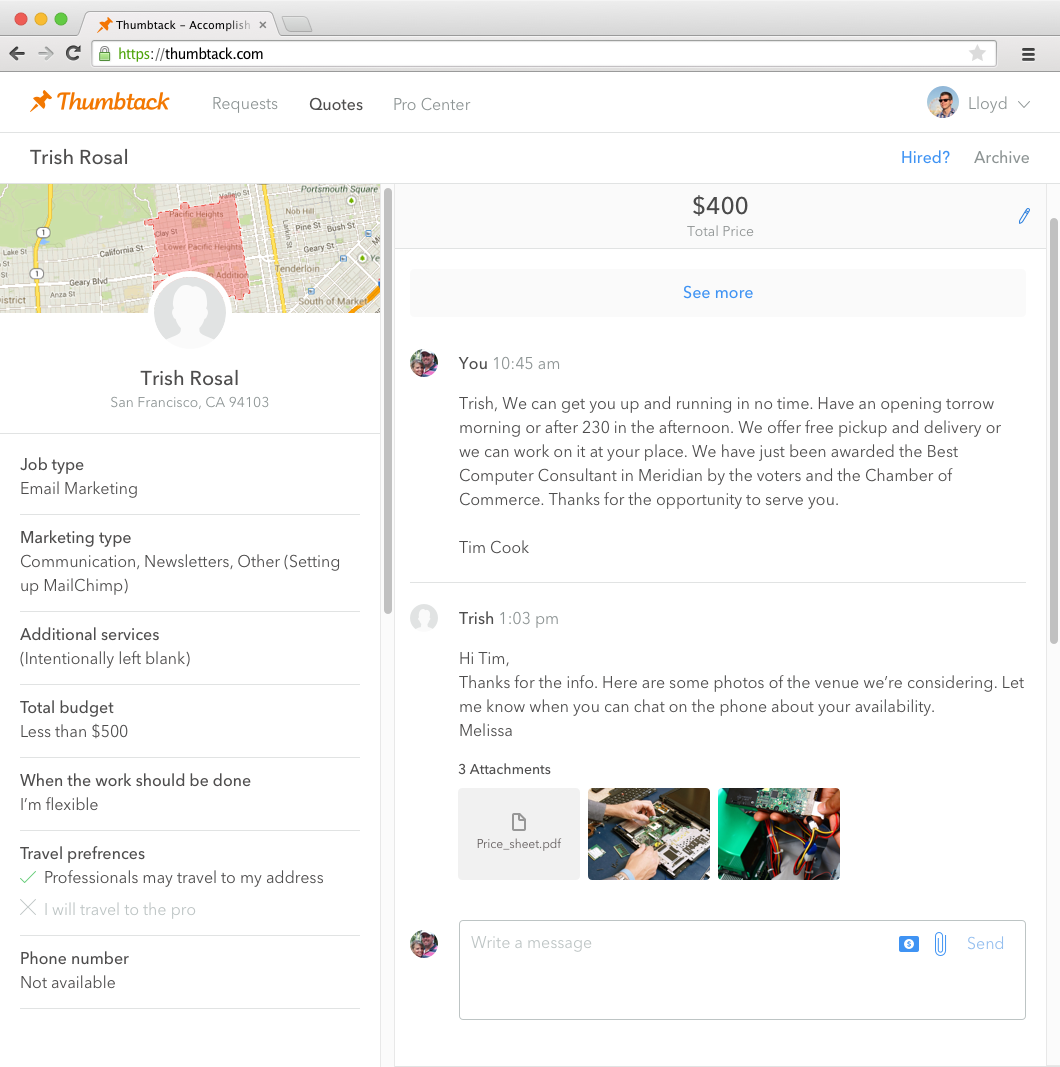The width and height of the screenshot is (1060, 1067).
Task: Reload the page with refresh icon
Action: click(x=73, y=53)
